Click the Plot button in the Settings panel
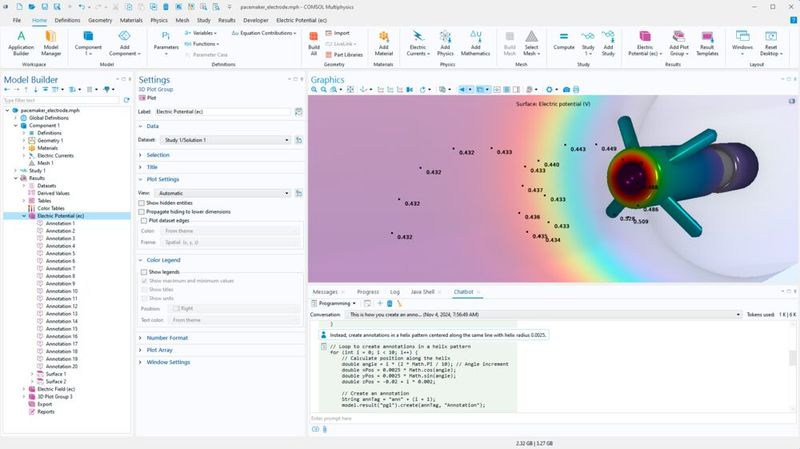Screen dimensions: 800x449 [147, 97]
